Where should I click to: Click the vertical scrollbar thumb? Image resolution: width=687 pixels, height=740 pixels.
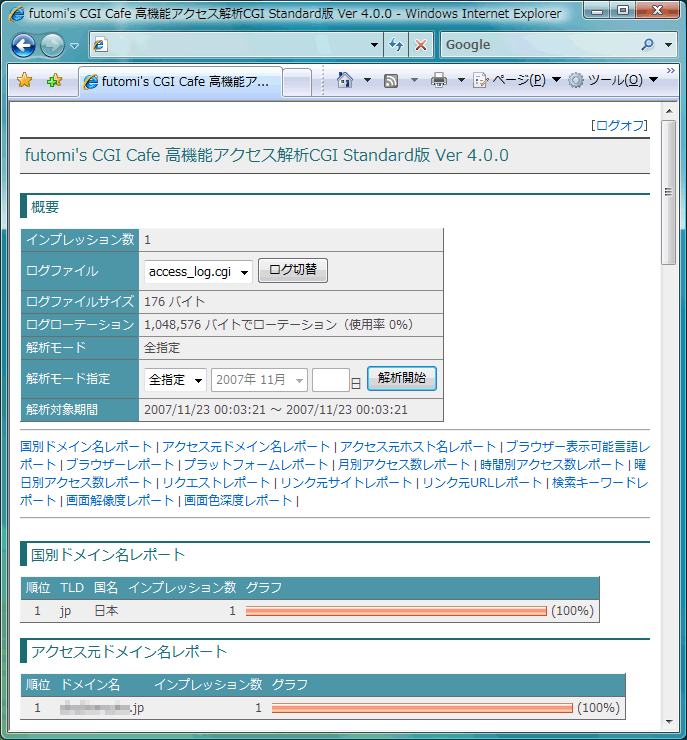669,193
